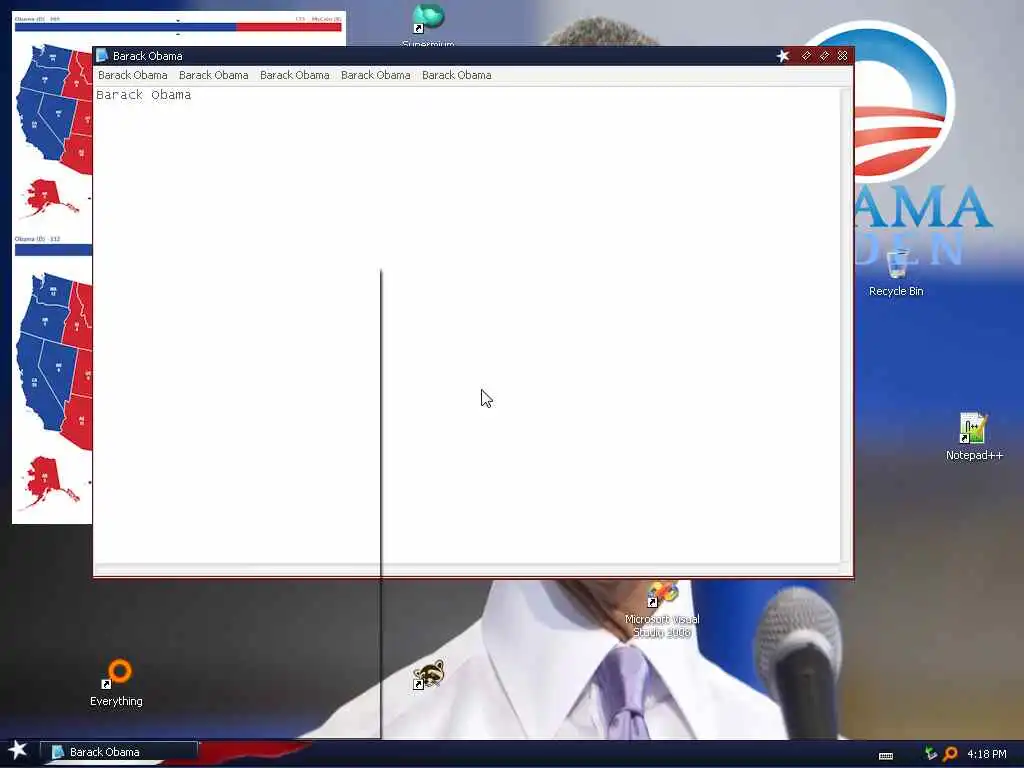
Task: Select the Microsoft Visual Studio 2008 shortcut
Action: point(662,610)
